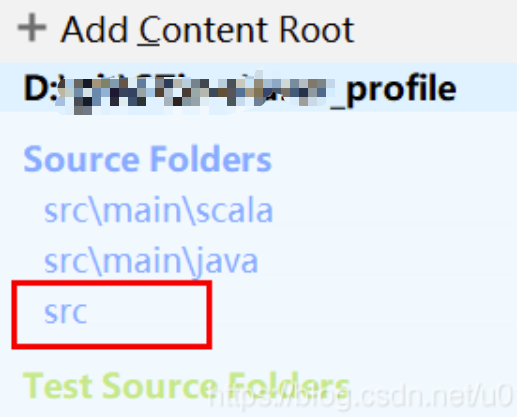This screenshot has width=517, height=417.
Task: Click the drive letter D: in root path
Action: coord(40,89)
